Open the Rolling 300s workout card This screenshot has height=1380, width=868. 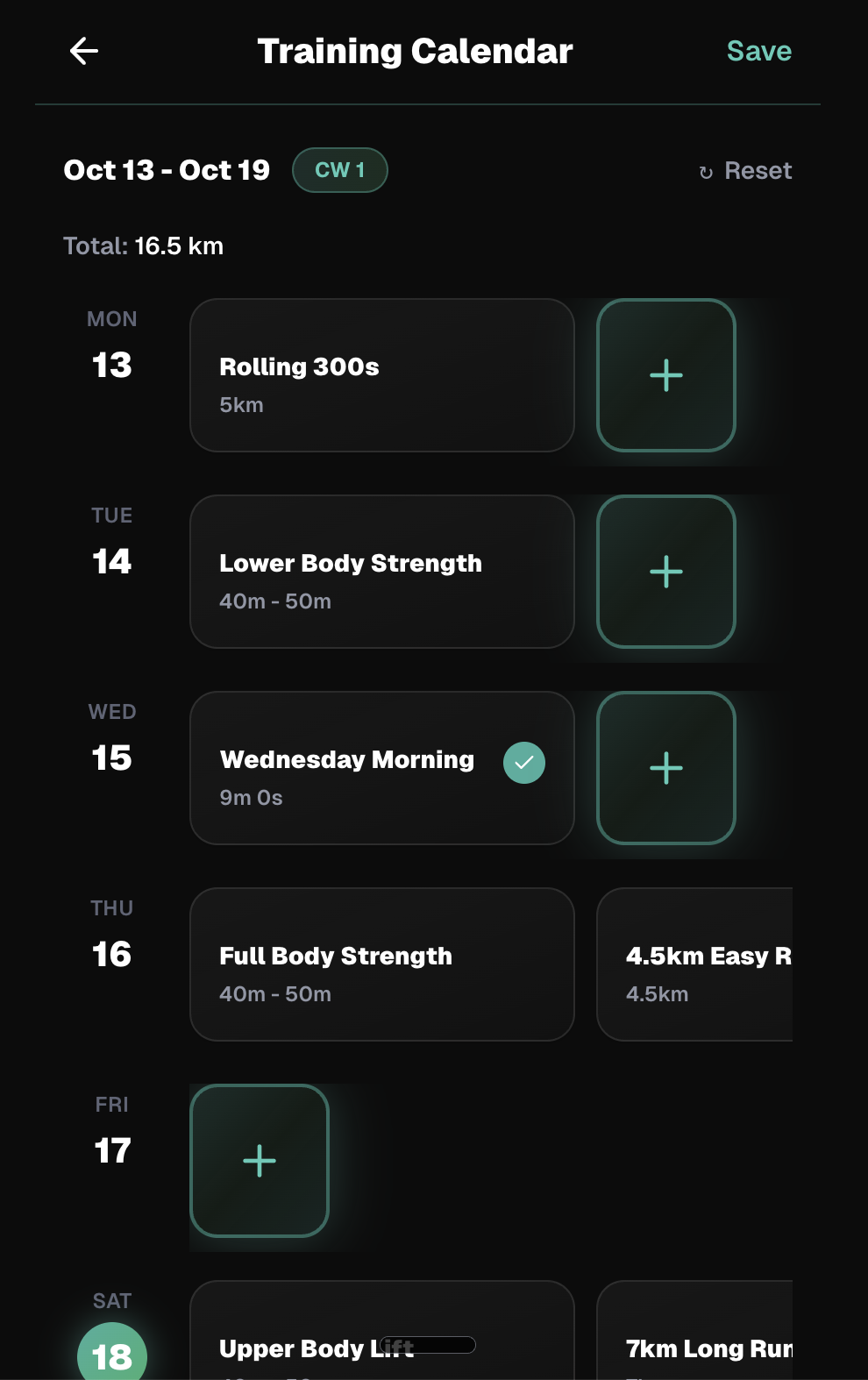click(x=381, y=375)
